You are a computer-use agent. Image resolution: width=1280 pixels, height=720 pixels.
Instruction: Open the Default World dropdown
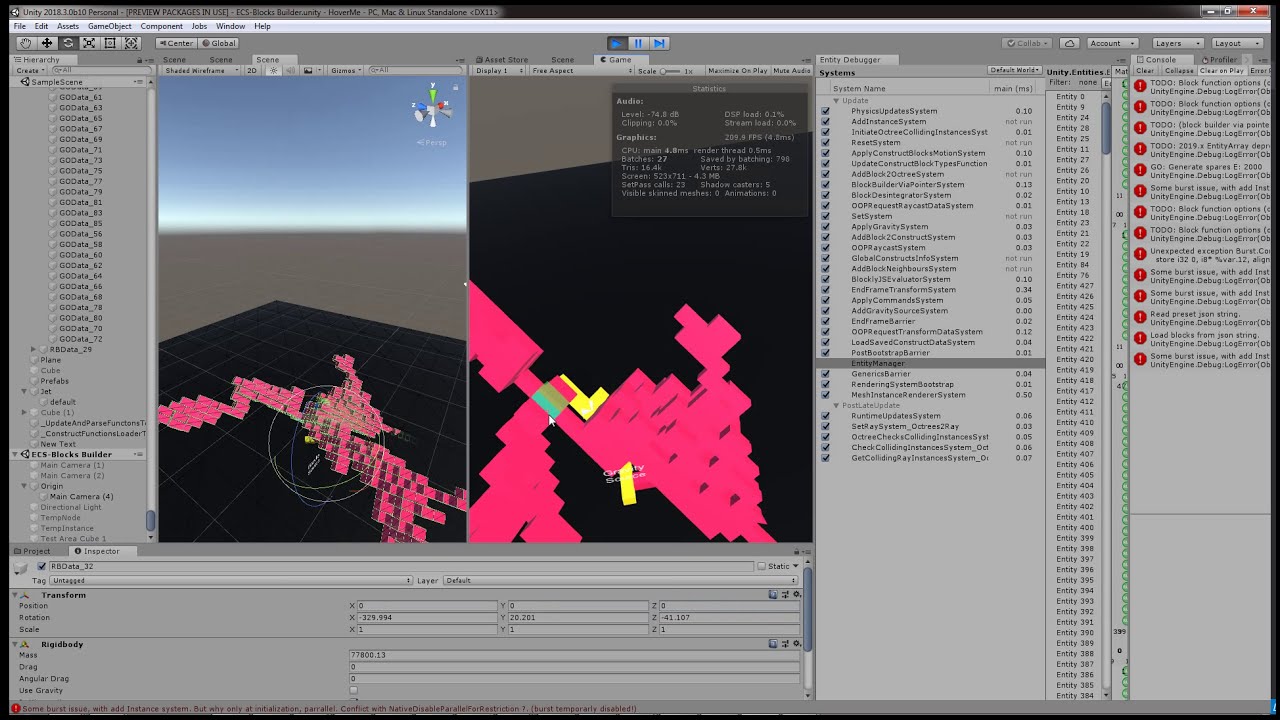coord(1014,70)
